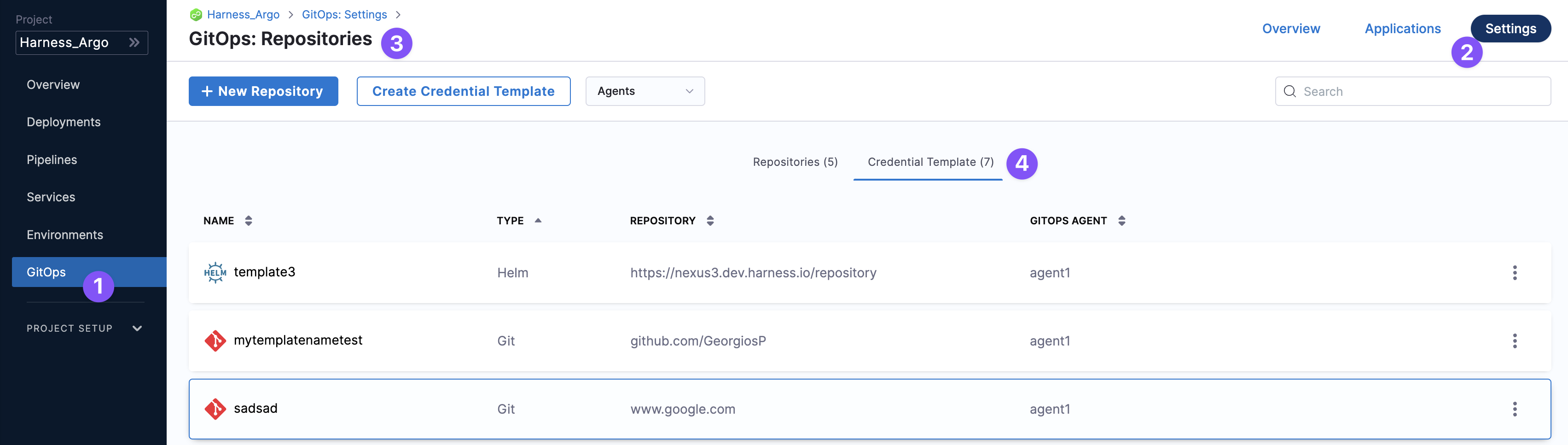
Task: Click the search magnifier icon
Action: pyautogui.click(x=1289, y=91)
